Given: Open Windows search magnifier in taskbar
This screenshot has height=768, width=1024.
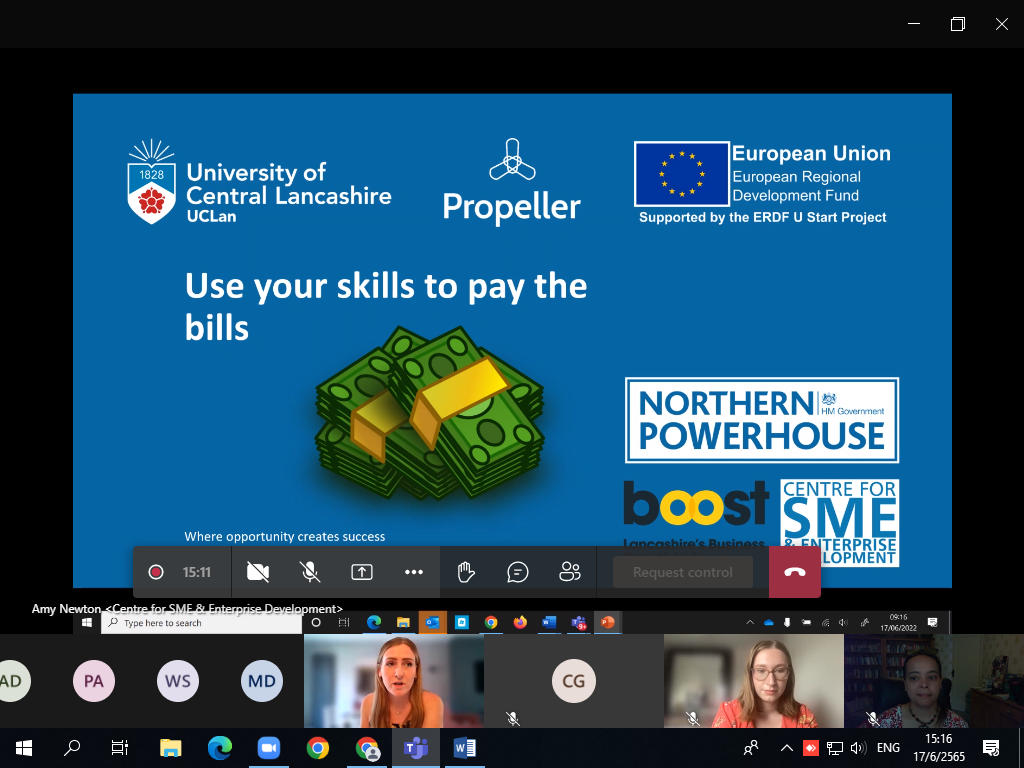Looking at the screenshot, I should (72, 748).
